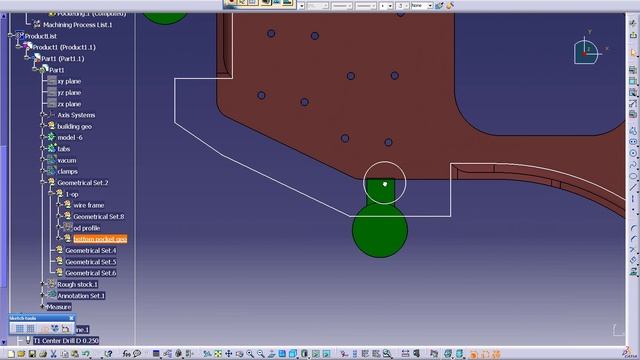Select the vacum tree item
640x360 pixels.
click(67, 160)
